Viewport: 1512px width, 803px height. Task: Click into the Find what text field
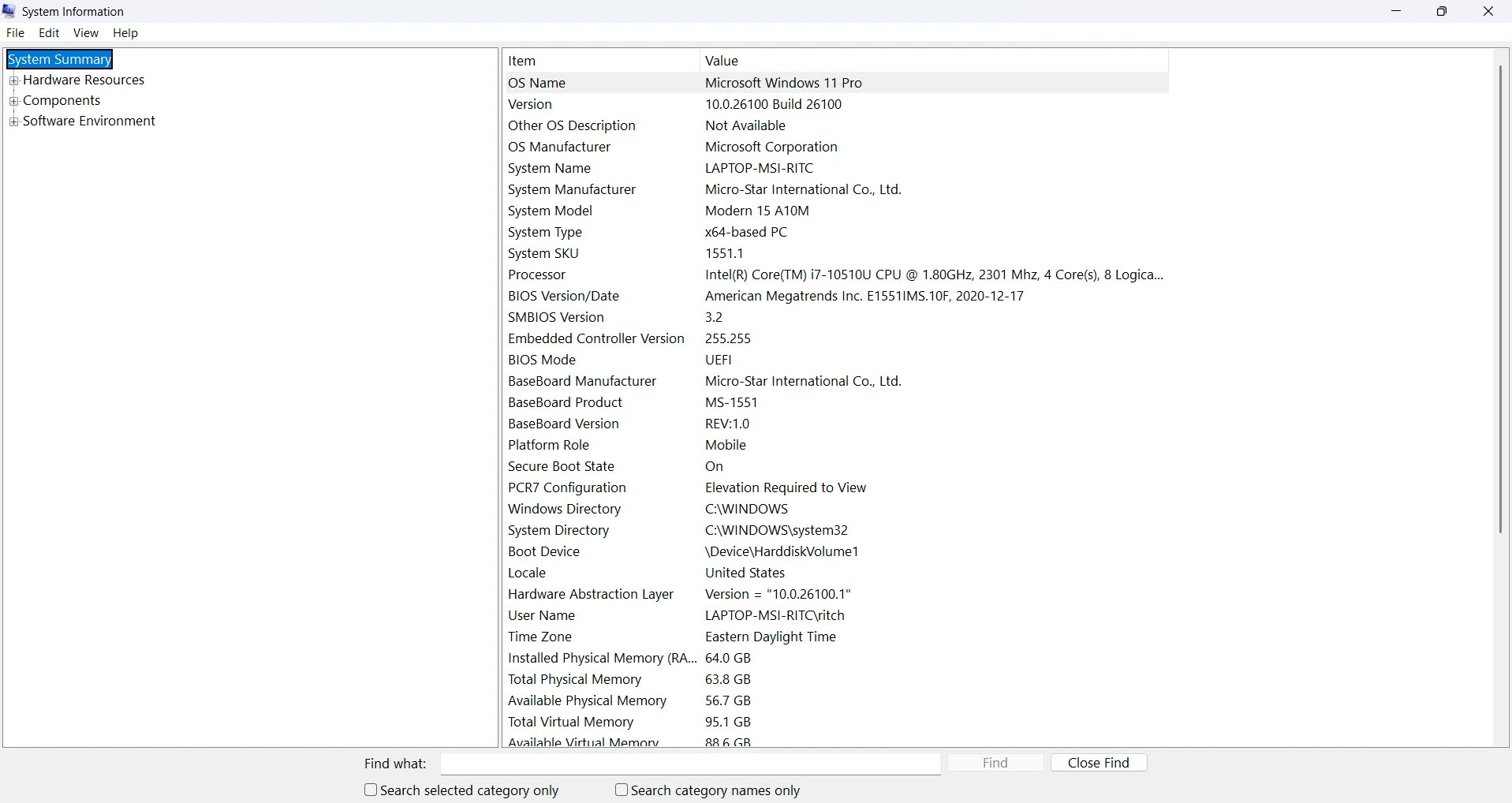[x=690, y=764]
